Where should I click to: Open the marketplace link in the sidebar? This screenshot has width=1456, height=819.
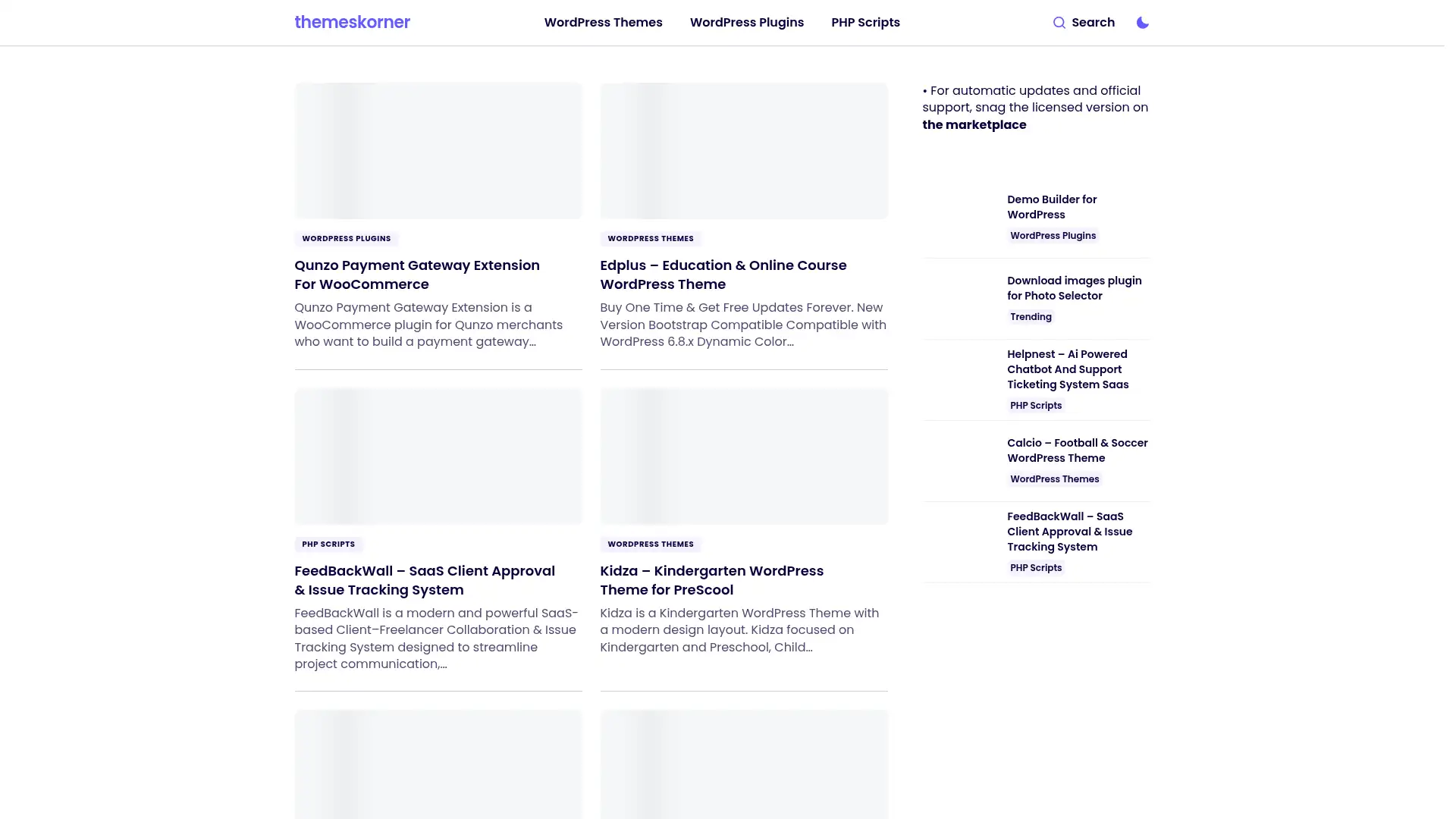pos(974,124)
